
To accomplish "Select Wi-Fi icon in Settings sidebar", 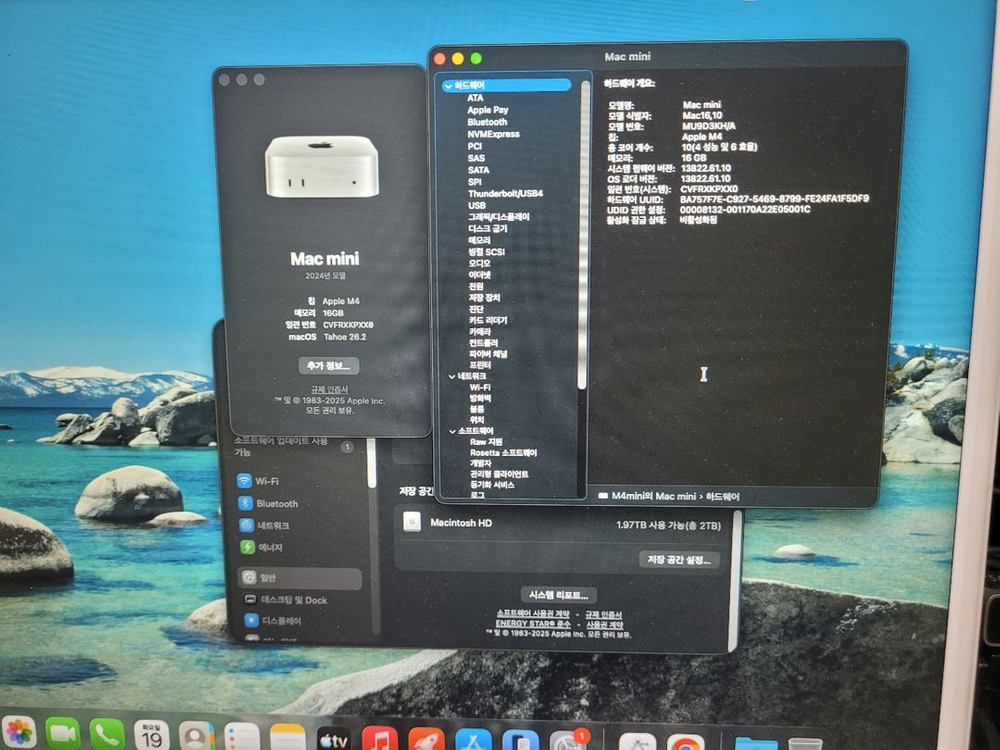I will pyautogui.click(x=245, y=481).
